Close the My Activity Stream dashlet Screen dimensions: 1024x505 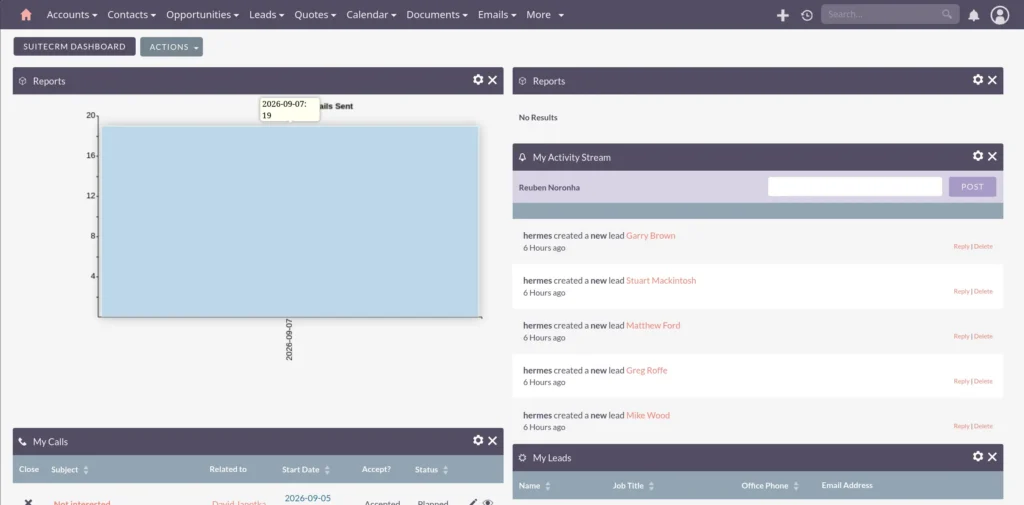pyautogui.click(x=992, y=156)
